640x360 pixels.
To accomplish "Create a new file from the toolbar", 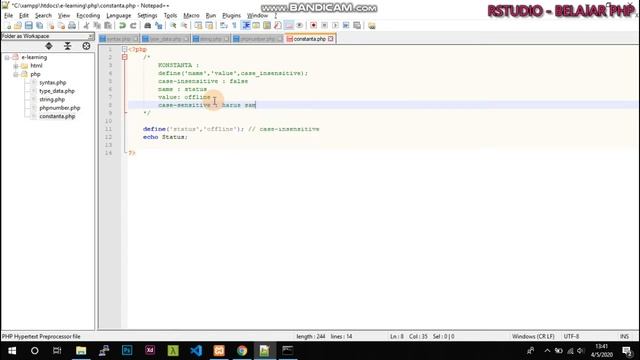I will 8,26.
